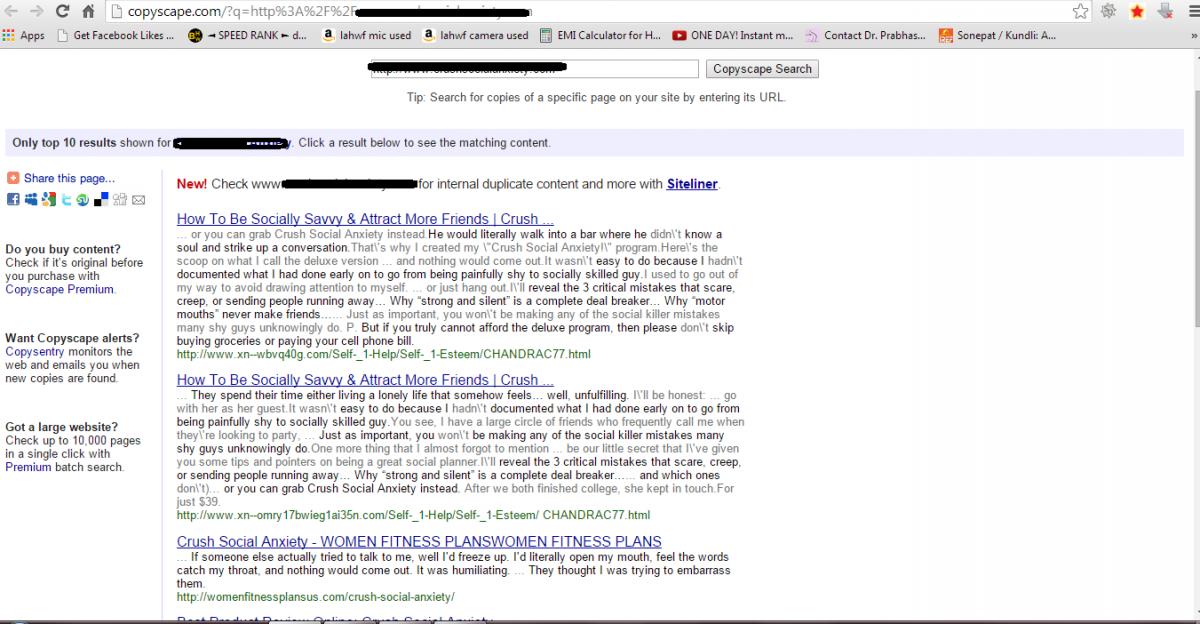The image size is (1200, 624).
Task: Click the Copyscape Search button
Action: [762, 69]
